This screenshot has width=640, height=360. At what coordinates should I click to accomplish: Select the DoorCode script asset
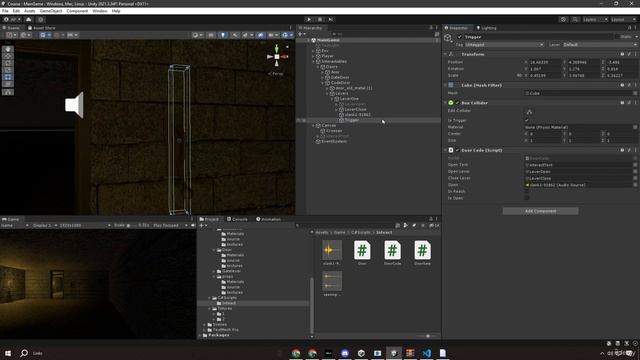[392, 251]
